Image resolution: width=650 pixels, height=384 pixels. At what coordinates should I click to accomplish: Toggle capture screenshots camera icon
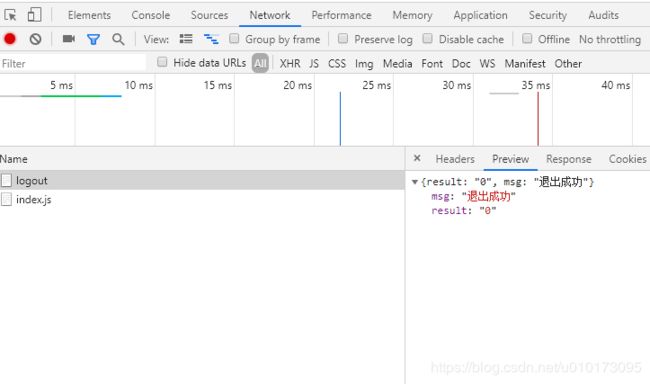click(69, 39)
